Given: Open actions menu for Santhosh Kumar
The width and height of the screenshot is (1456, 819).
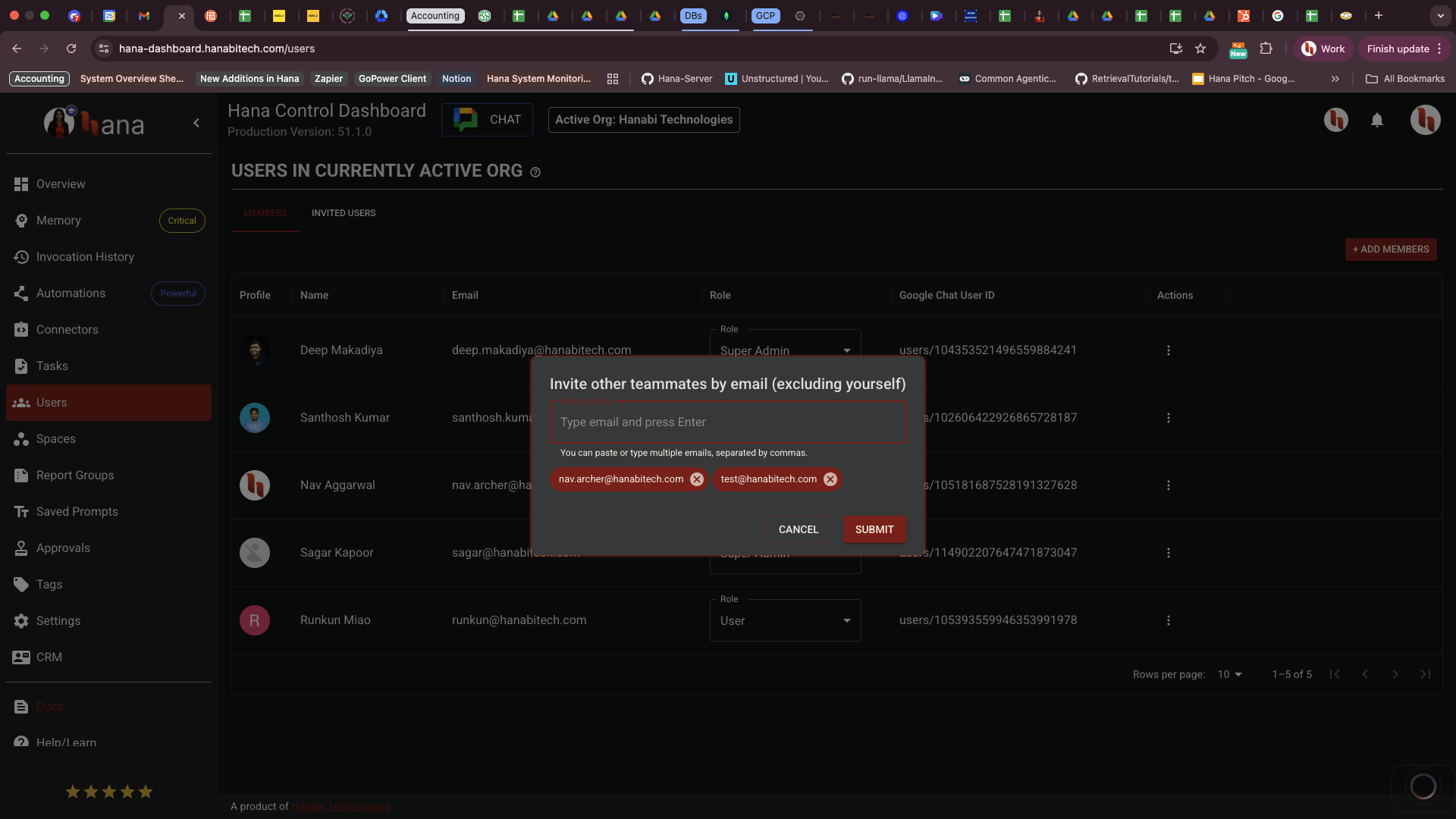Looking at the screenshot, I should click(x=1168, y=418).
